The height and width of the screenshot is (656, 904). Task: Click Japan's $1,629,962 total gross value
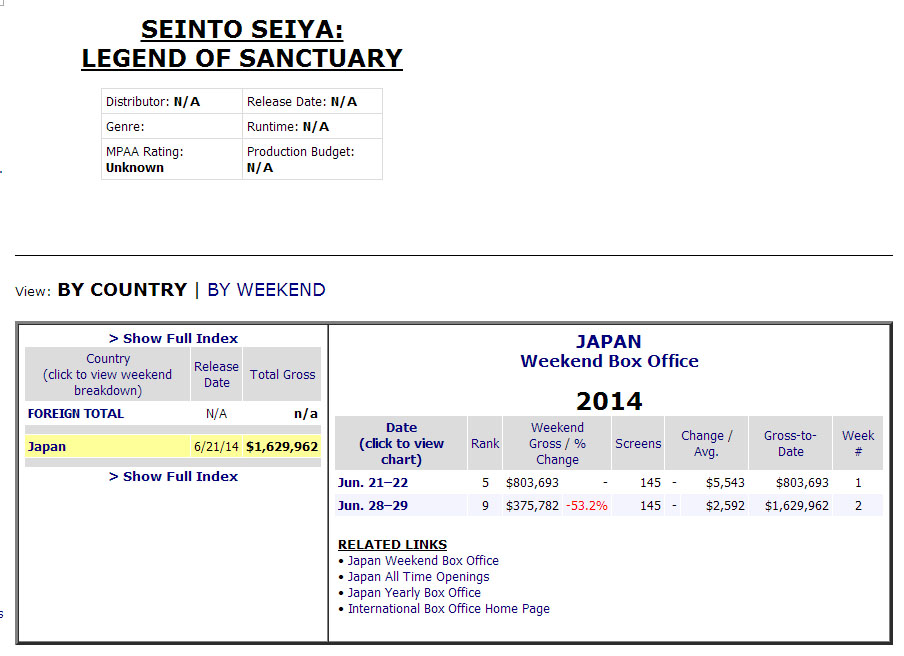282,447
